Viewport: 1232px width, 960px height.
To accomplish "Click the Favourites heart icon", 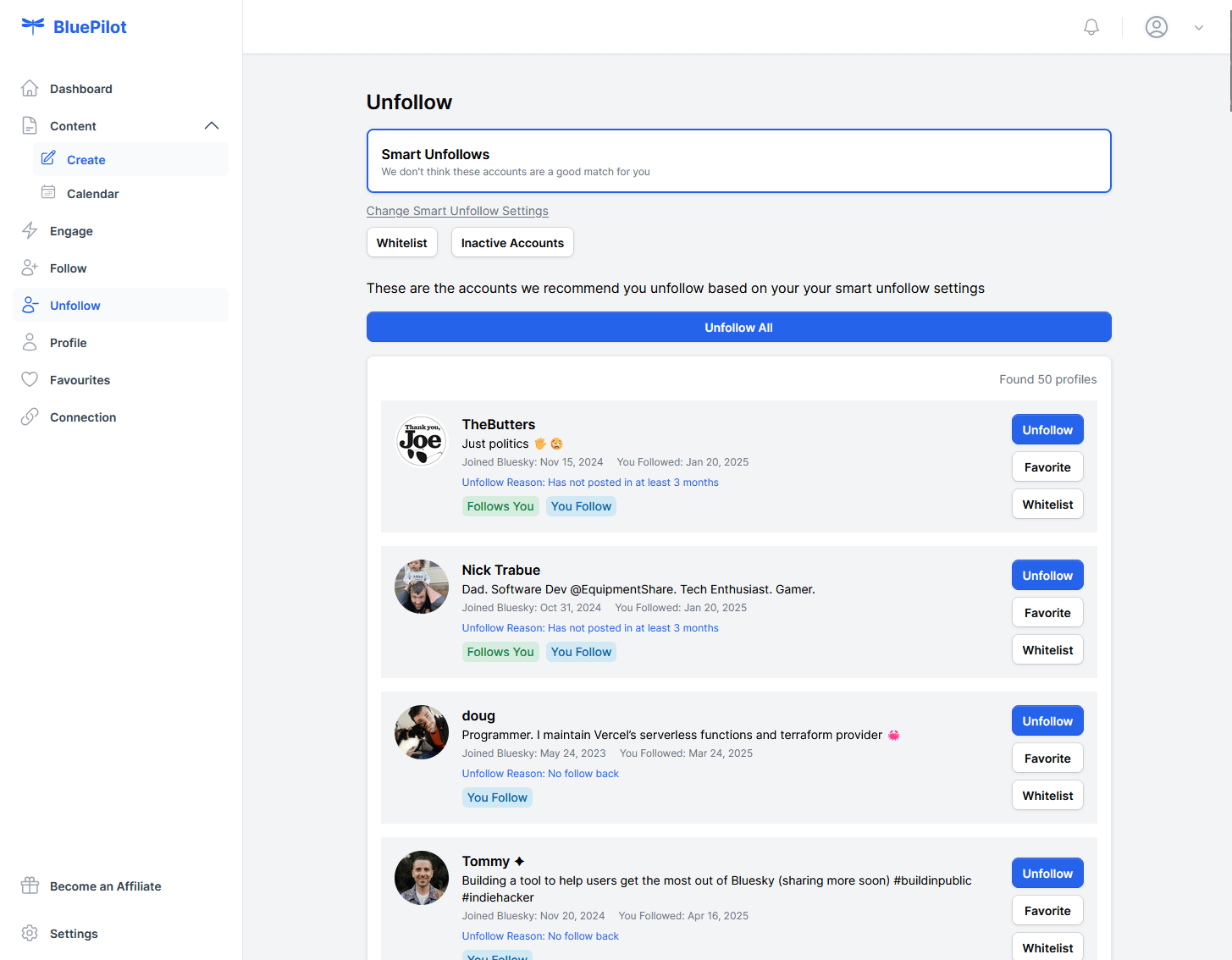I will tap(30, 380).
